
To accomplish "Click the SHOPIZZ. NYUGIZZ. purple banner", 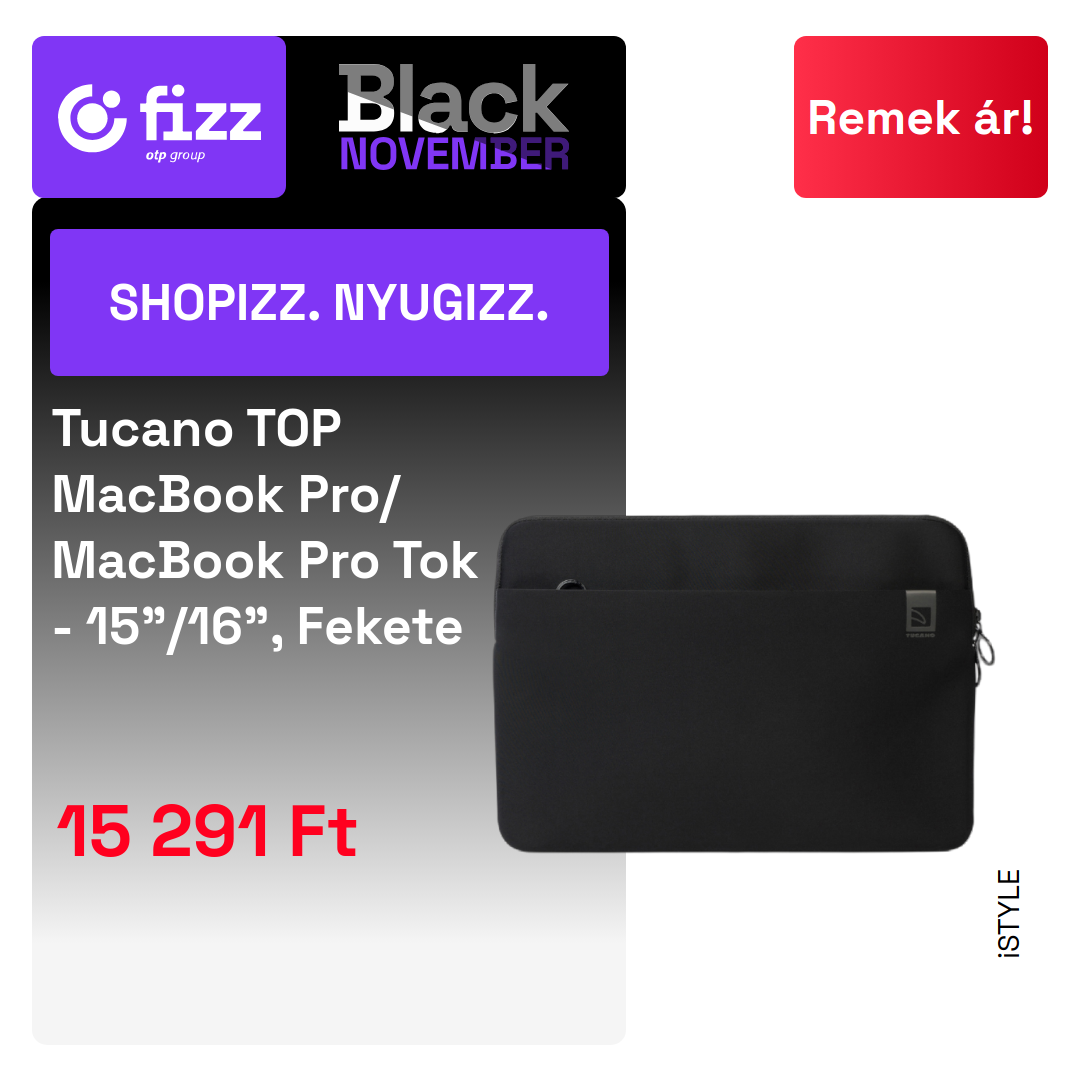I will point(329,302).
